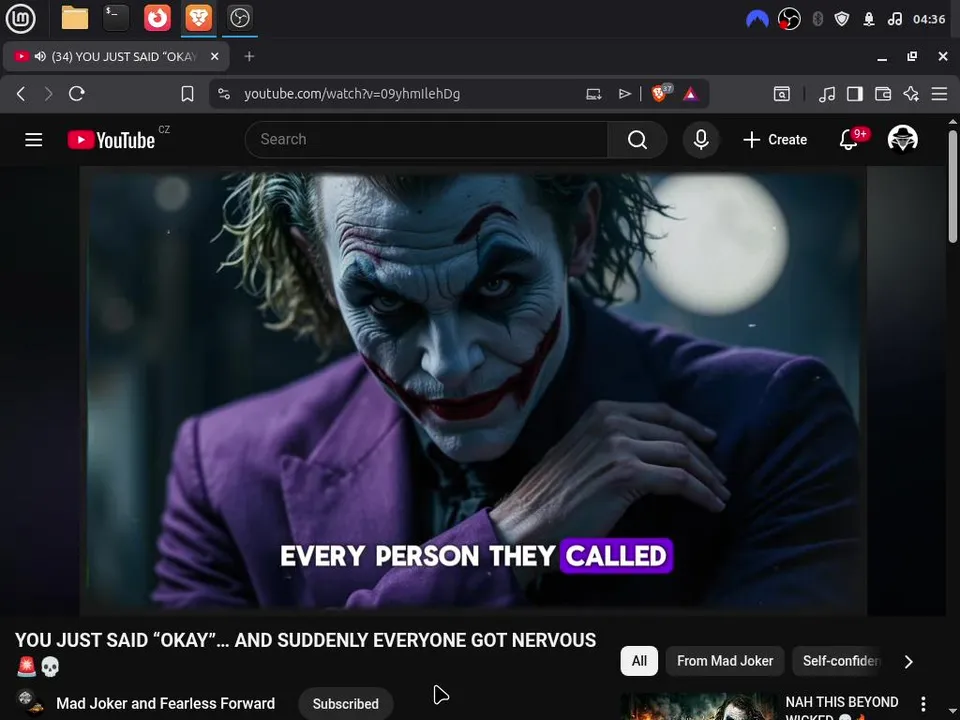Show notifications from the bell tray icon
This screenshot has width=960, height=720.
point(869,19)
